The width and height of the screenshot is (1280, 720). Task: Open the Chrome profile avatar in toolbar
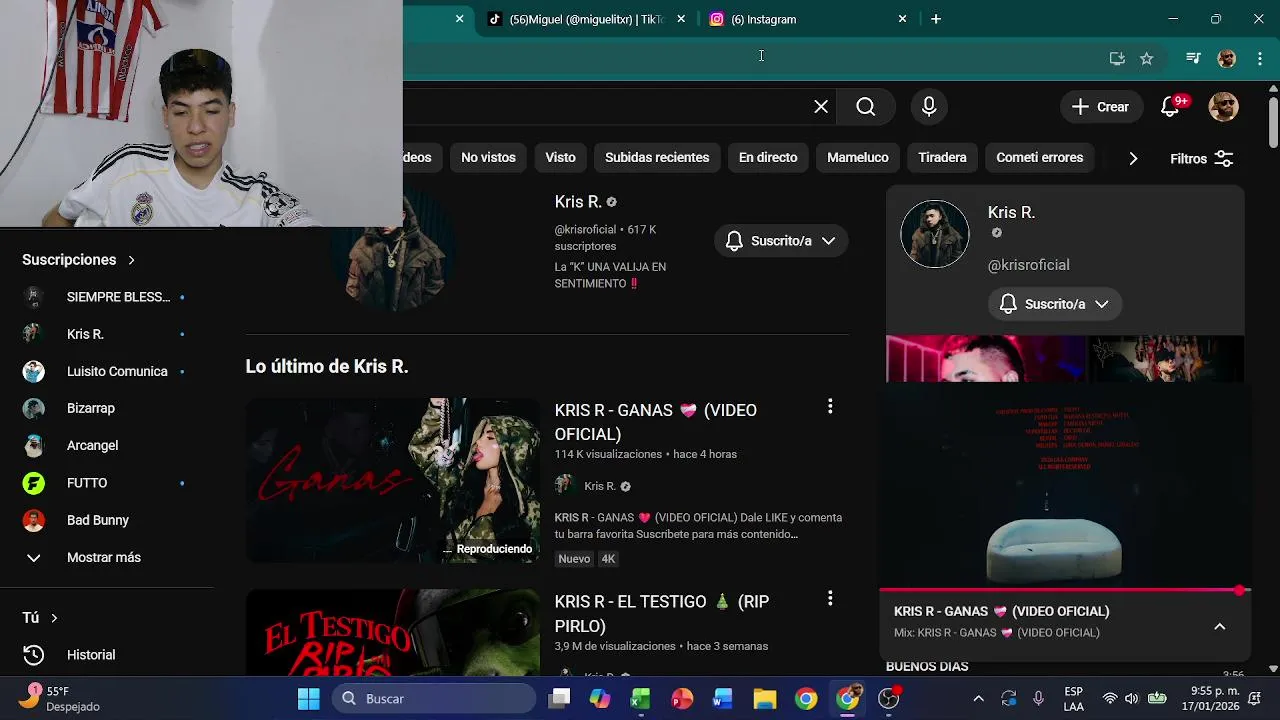click(x=1227, y=59)
